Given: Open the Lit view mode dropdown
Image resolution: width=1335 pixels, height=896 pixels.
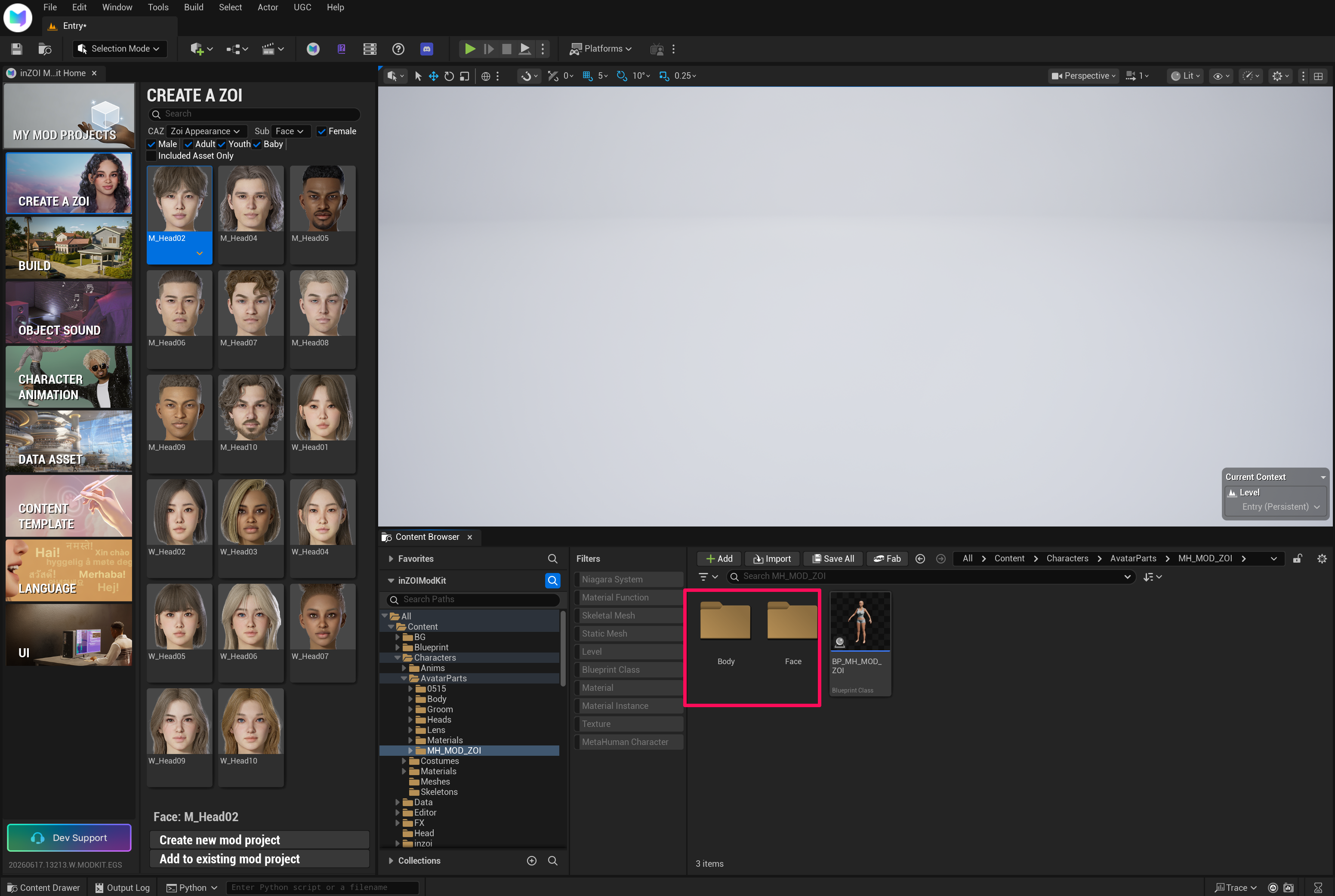Looking at the screenshot, I should point(1185,76).
